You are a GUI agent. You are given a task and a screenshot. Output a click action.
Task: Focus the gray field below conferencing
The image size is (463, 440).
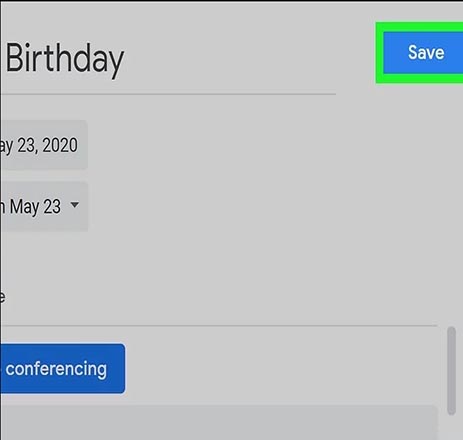coord(218,422)
